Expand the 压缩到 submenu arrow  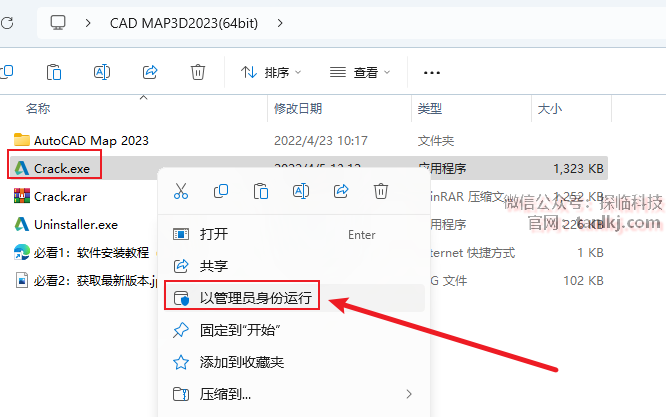tap(409, 394)
